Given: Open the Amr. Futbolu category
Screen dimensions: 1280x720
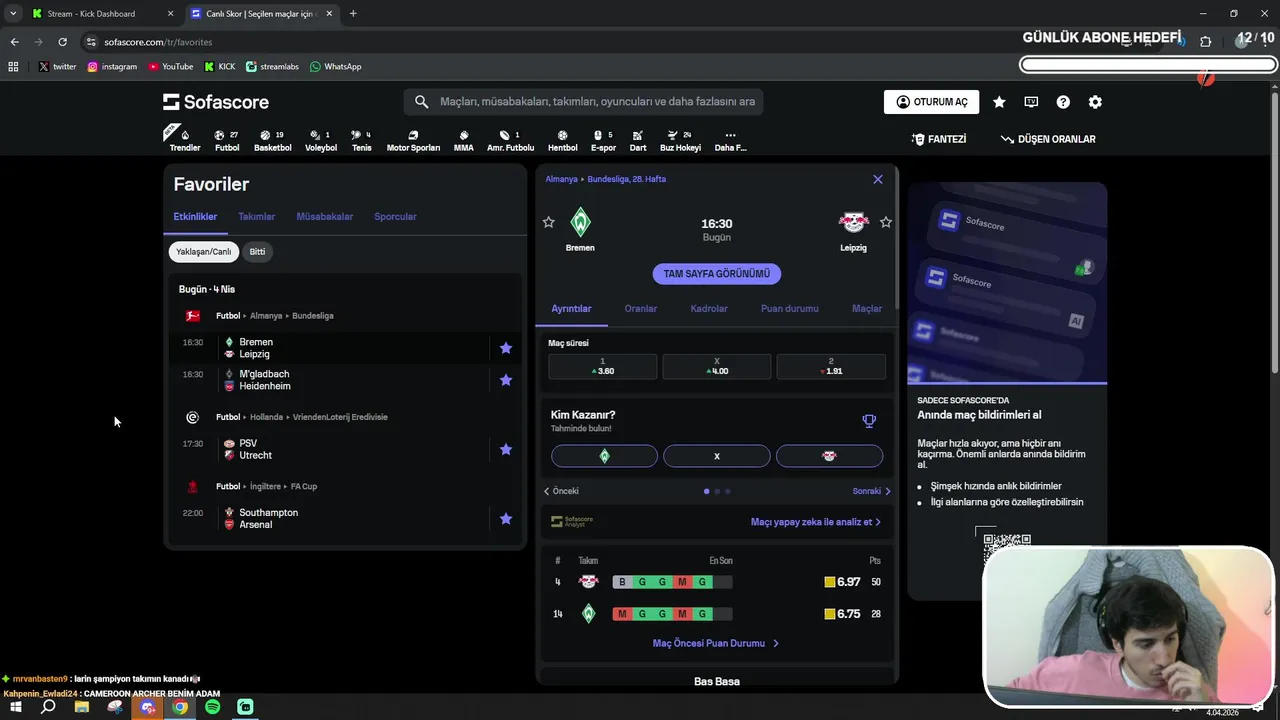Looking at the screenshot, I should click(x=510, y=141).
